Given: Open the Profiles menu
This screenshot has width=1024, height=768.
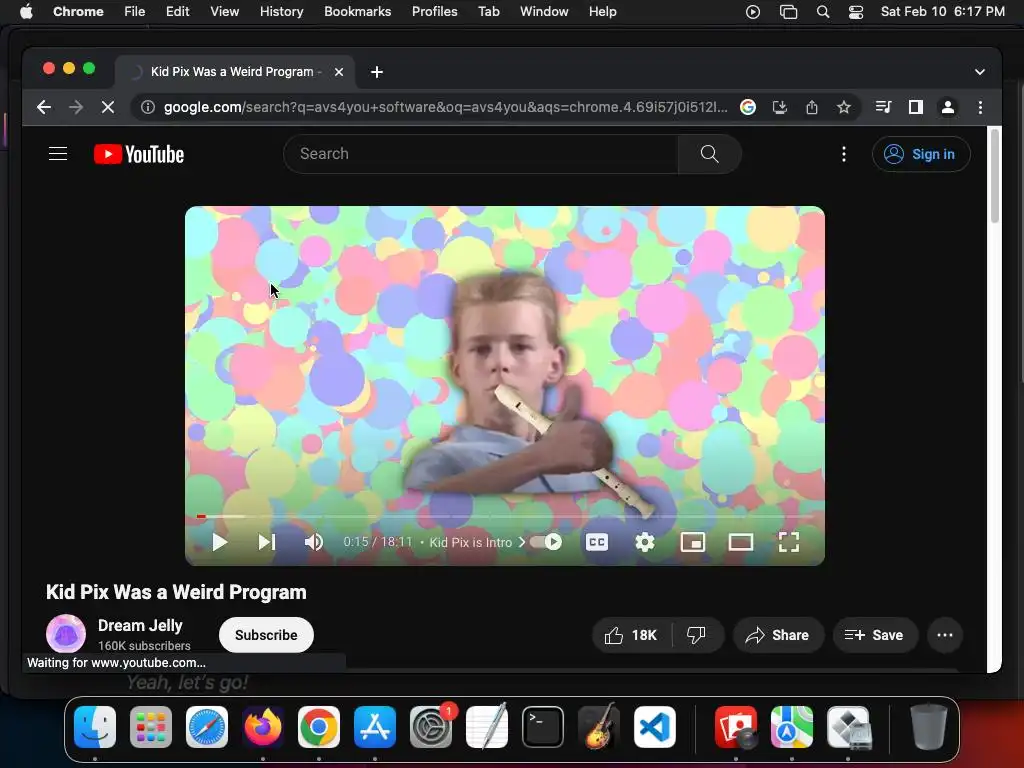Looking at the screenshot, I should 434,12.
